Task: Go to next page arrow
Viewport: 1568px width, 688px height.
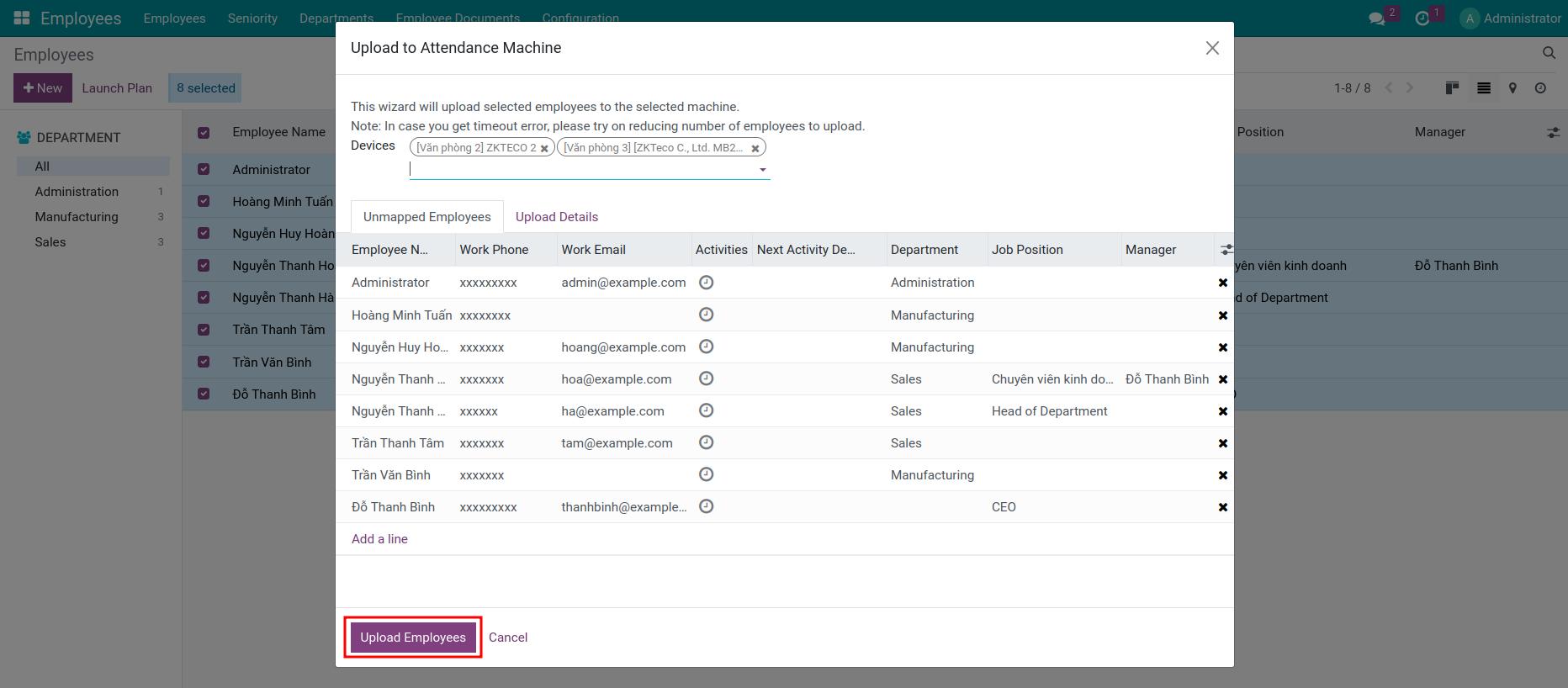Action: coord(1411,87)
